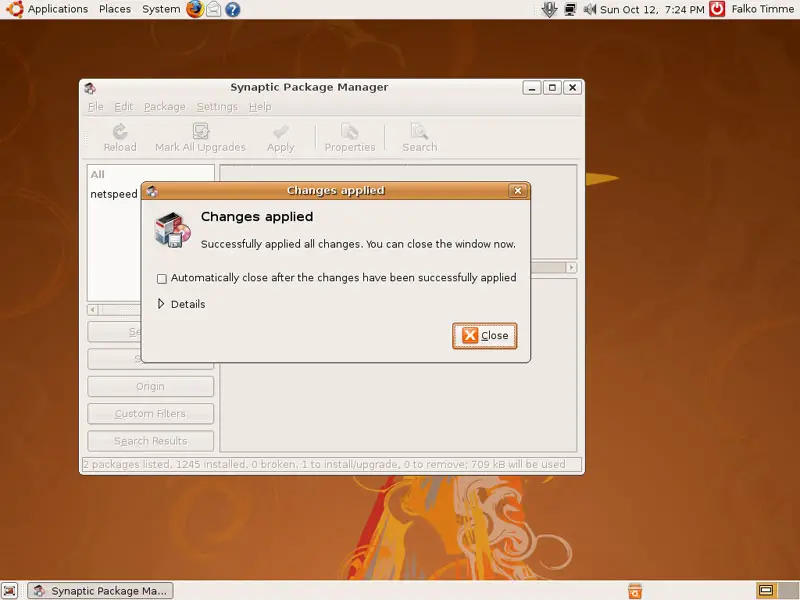Screen dimensions: 800x600
Task: Click the package installer image in dialog
Action: [173, 230]
